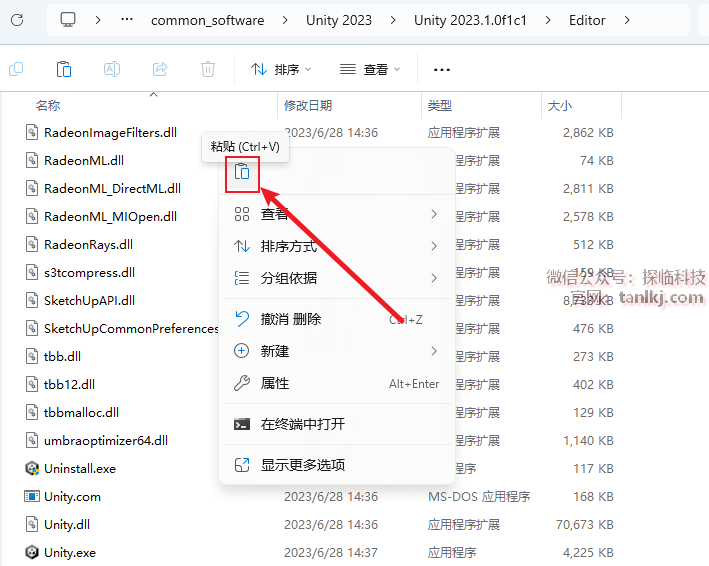Sort by 修改日期 column header
The image size is (709, 566).
pos(308,106)
